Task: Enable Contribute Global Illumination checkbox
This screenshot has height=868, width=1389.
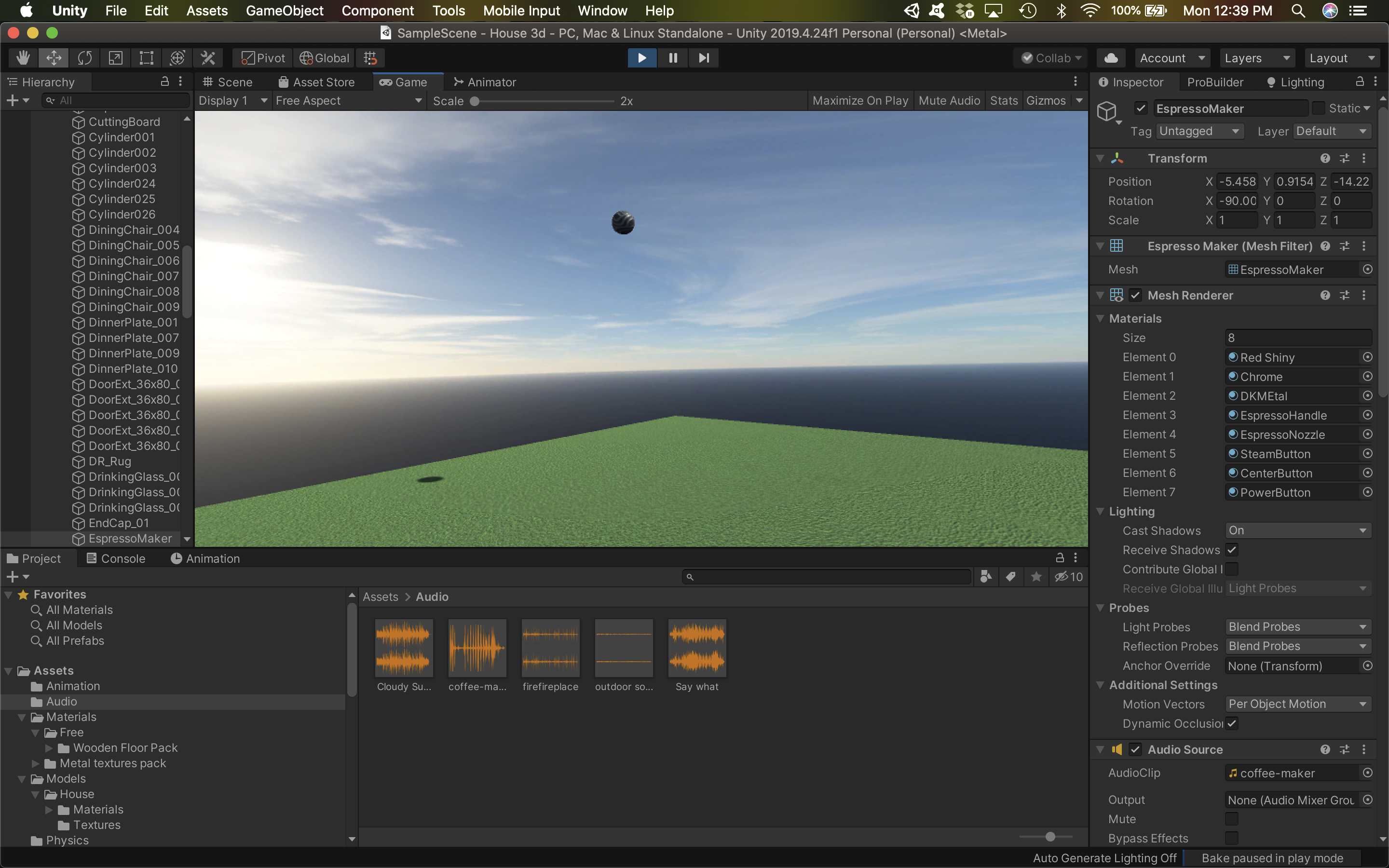Action: 1232,569
